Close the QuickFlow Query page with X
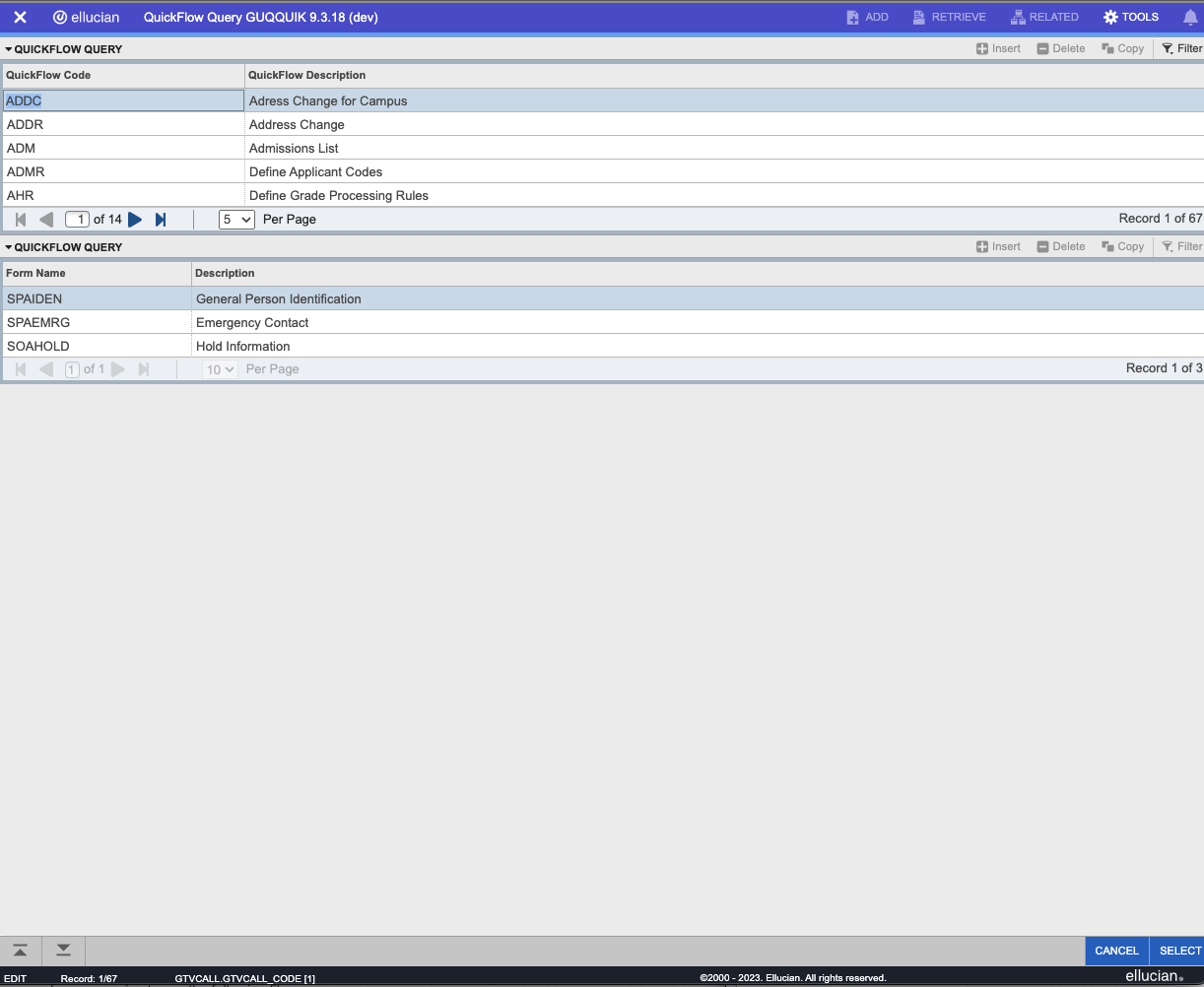Screen dimensions: 1204x987 20,17
